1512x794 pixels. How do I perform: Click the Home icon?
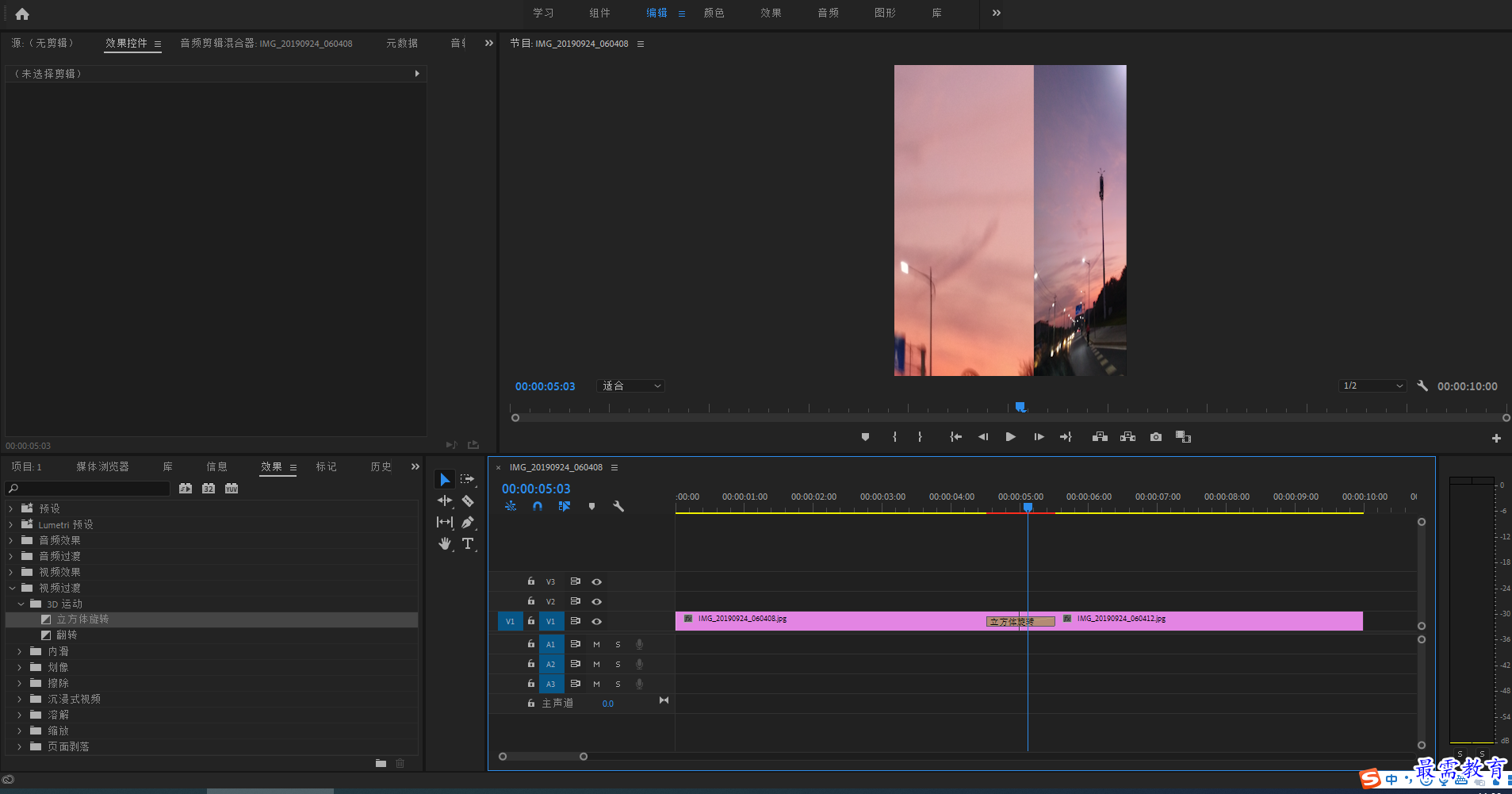point(22,13)
